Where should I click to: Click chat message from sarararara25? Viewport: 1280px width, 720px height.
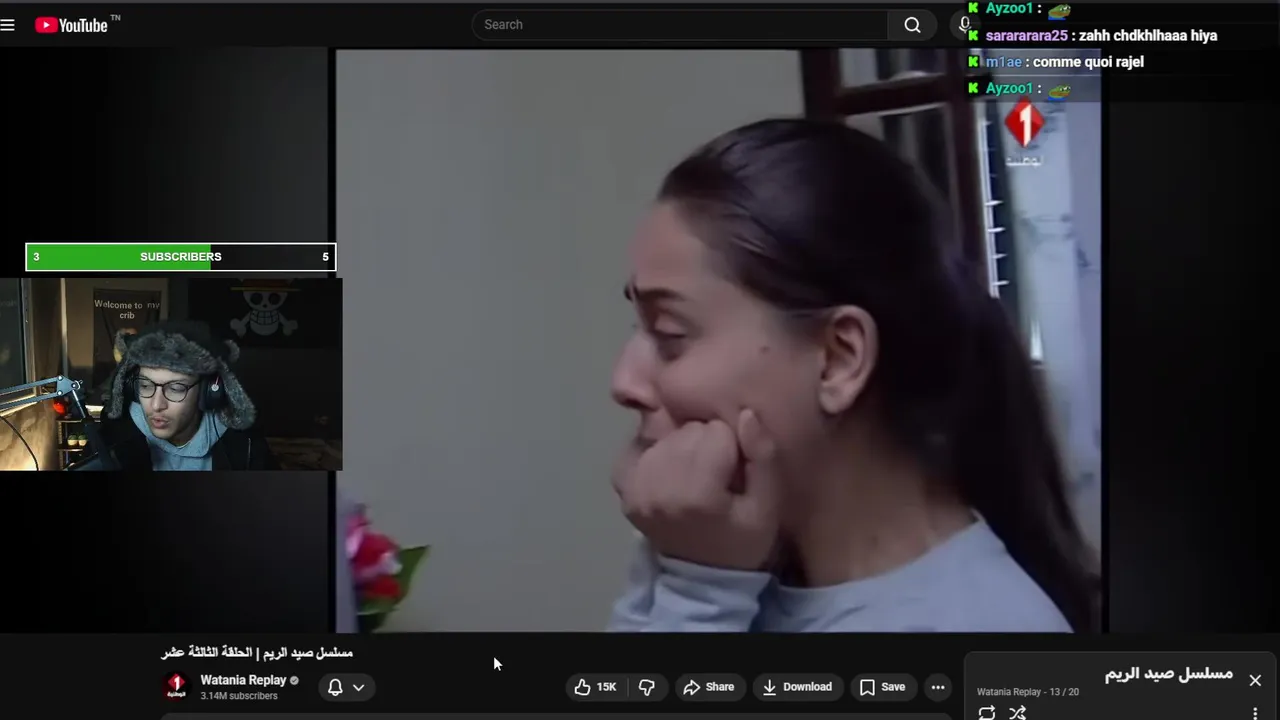1093,36
